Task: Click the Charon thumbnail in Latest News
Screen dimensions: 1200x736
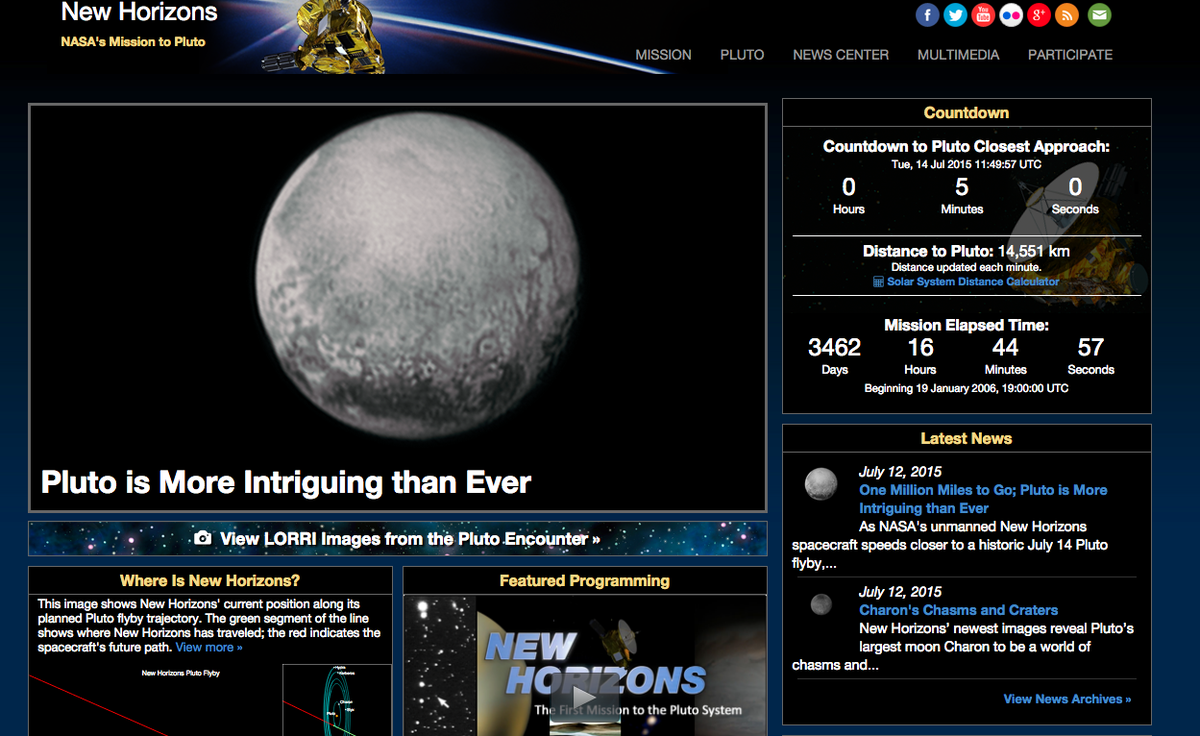Action: pyautogui.click(x=821, y=604)
